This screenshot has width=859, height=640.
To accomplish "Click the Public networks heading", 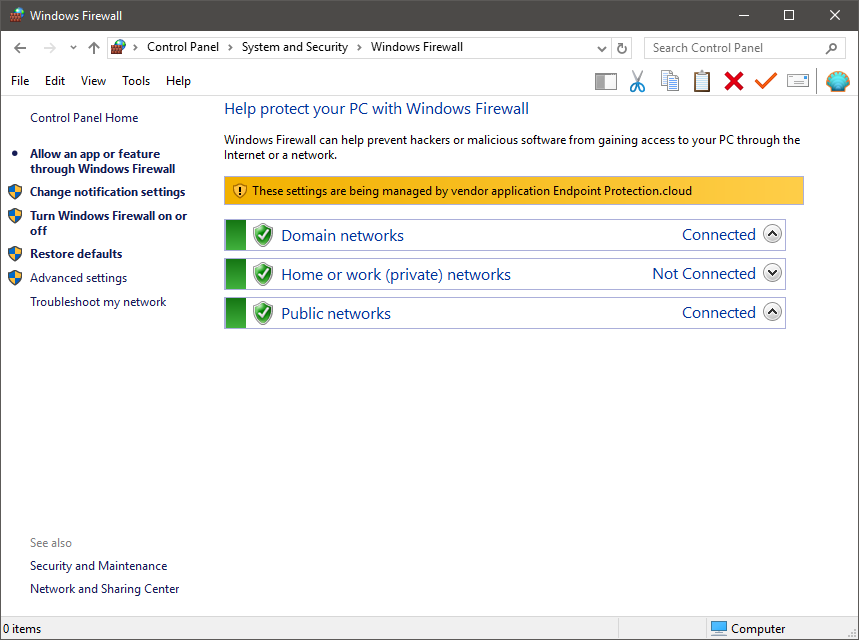I will [336, 313].
